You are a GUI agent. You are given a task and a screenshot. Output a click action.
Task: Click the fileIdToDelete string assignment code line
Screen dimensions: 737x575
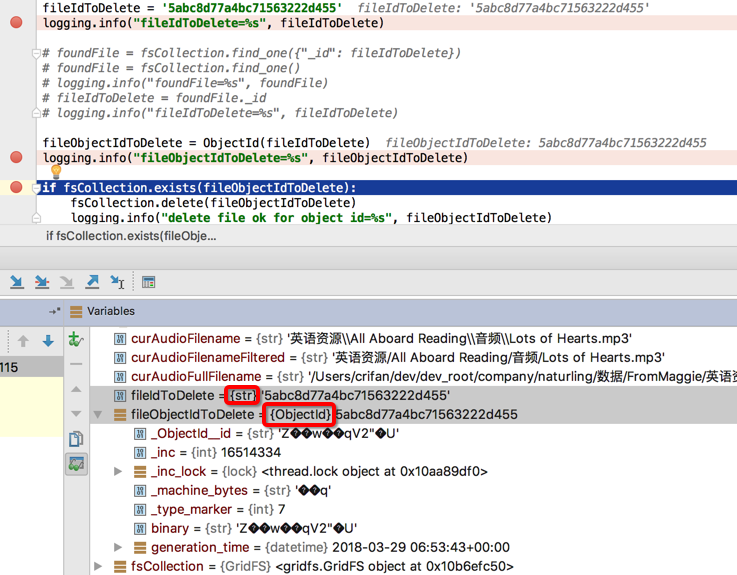(x=192, y=8)
